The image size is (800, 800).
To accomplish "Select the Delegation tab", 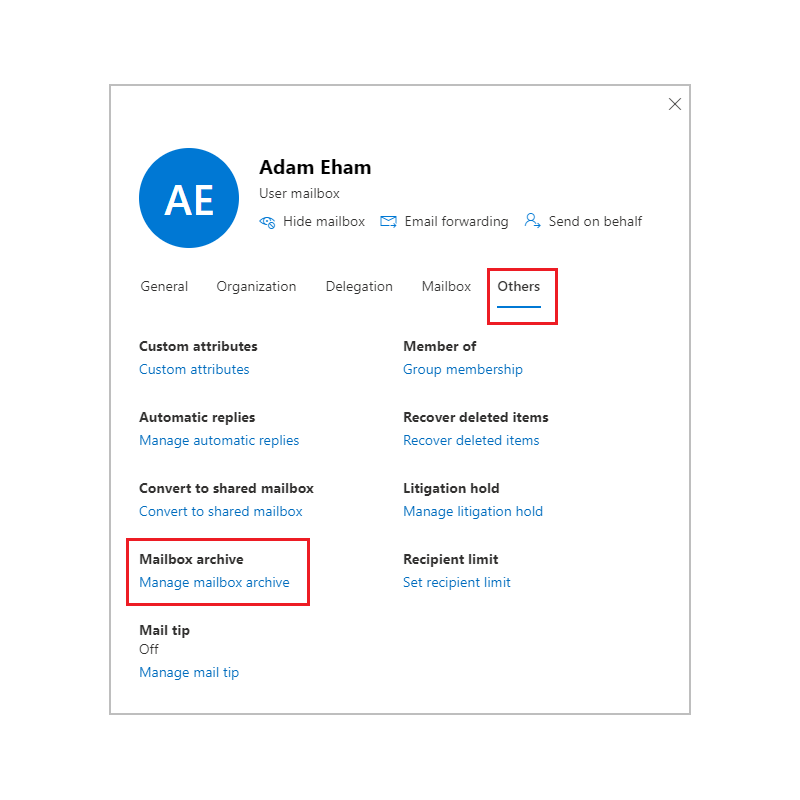I will pyautogui.click(x=359, y=287).
